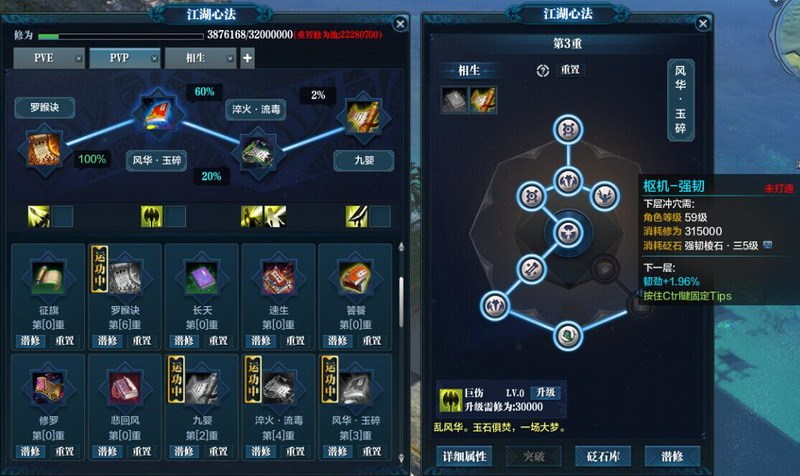Open the 砭石库 stone library

[603, 456]
